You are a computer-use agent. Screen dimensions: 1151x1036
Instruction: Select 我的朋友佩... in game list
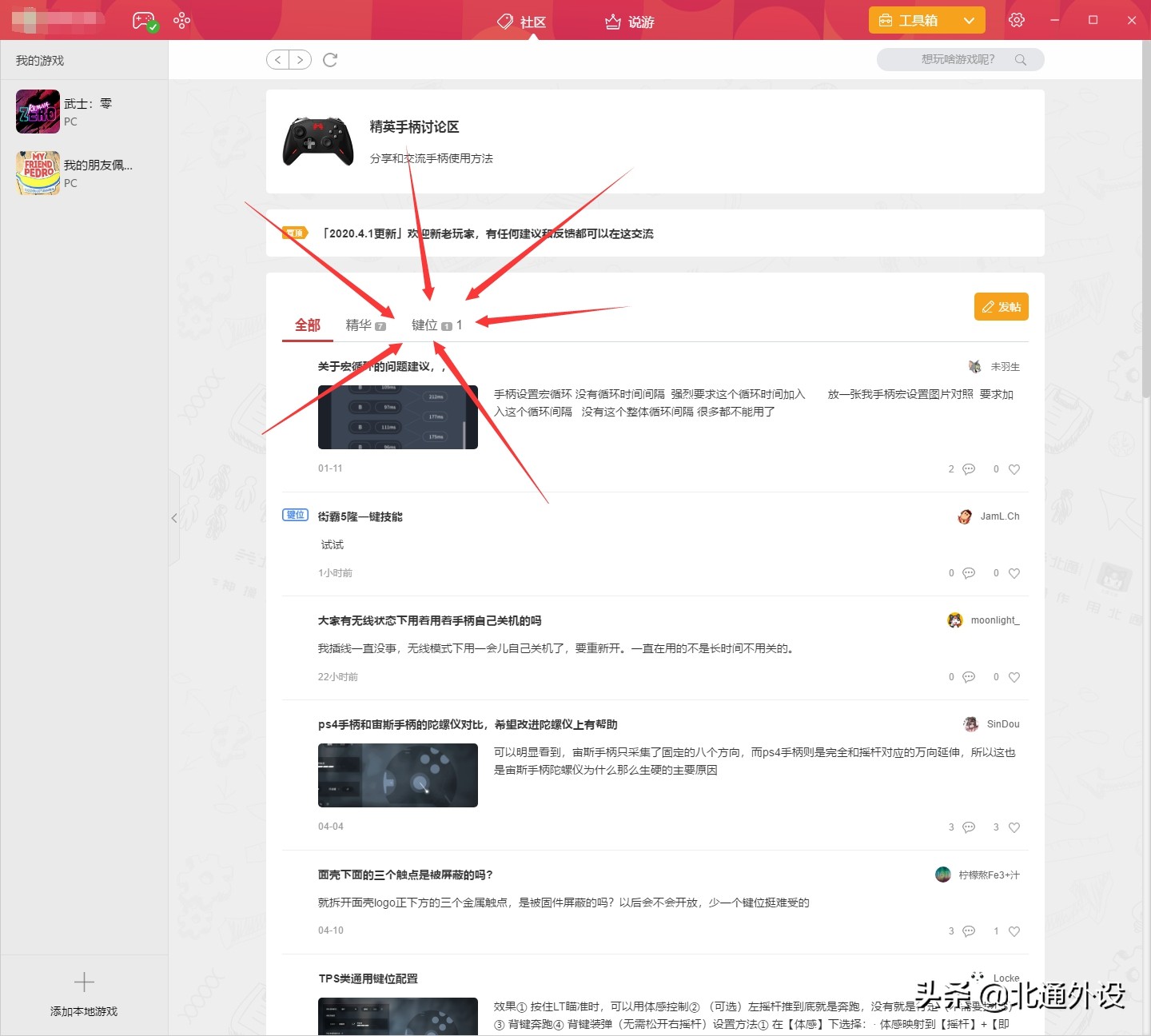84,173
